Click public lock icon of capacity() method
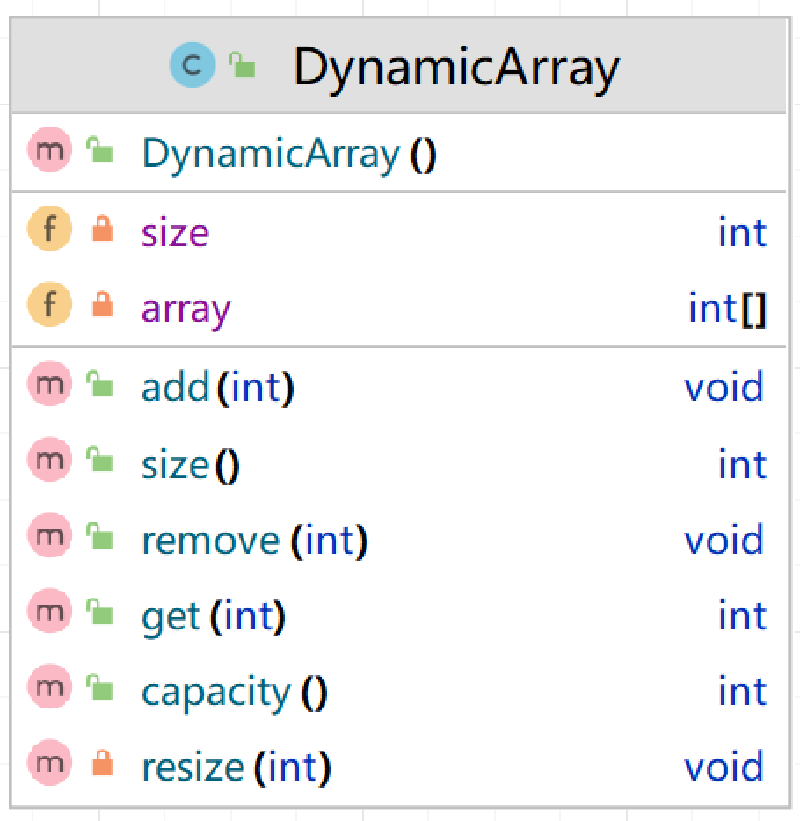The height and width of the screenshot is (821, 800). pos(100,687)
